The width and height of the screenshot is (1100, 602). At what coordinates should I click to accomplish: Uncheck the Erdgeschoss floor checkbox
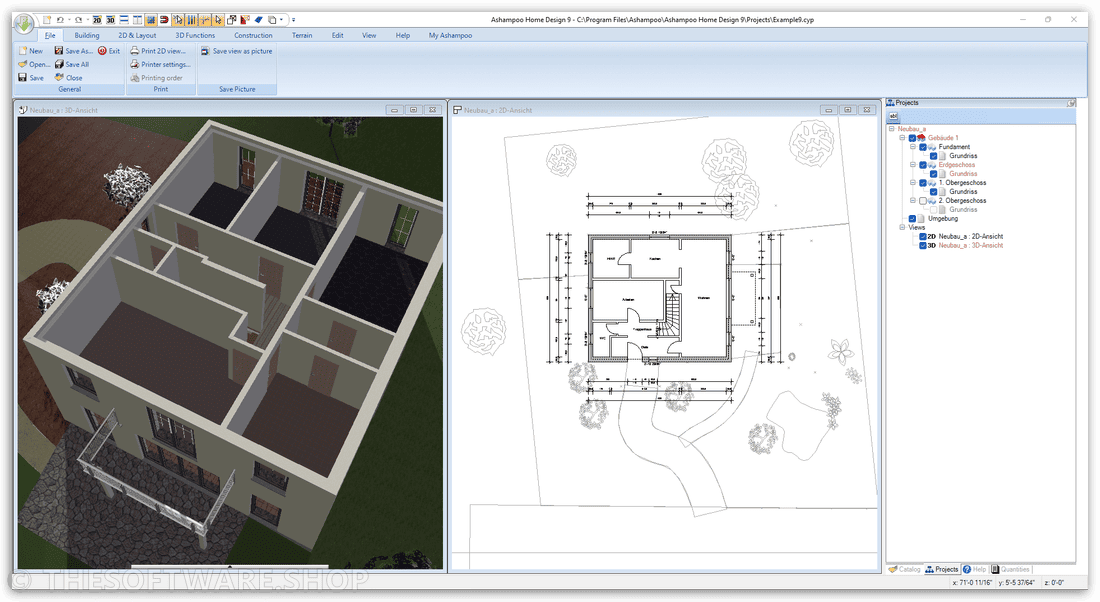(923, 165)
